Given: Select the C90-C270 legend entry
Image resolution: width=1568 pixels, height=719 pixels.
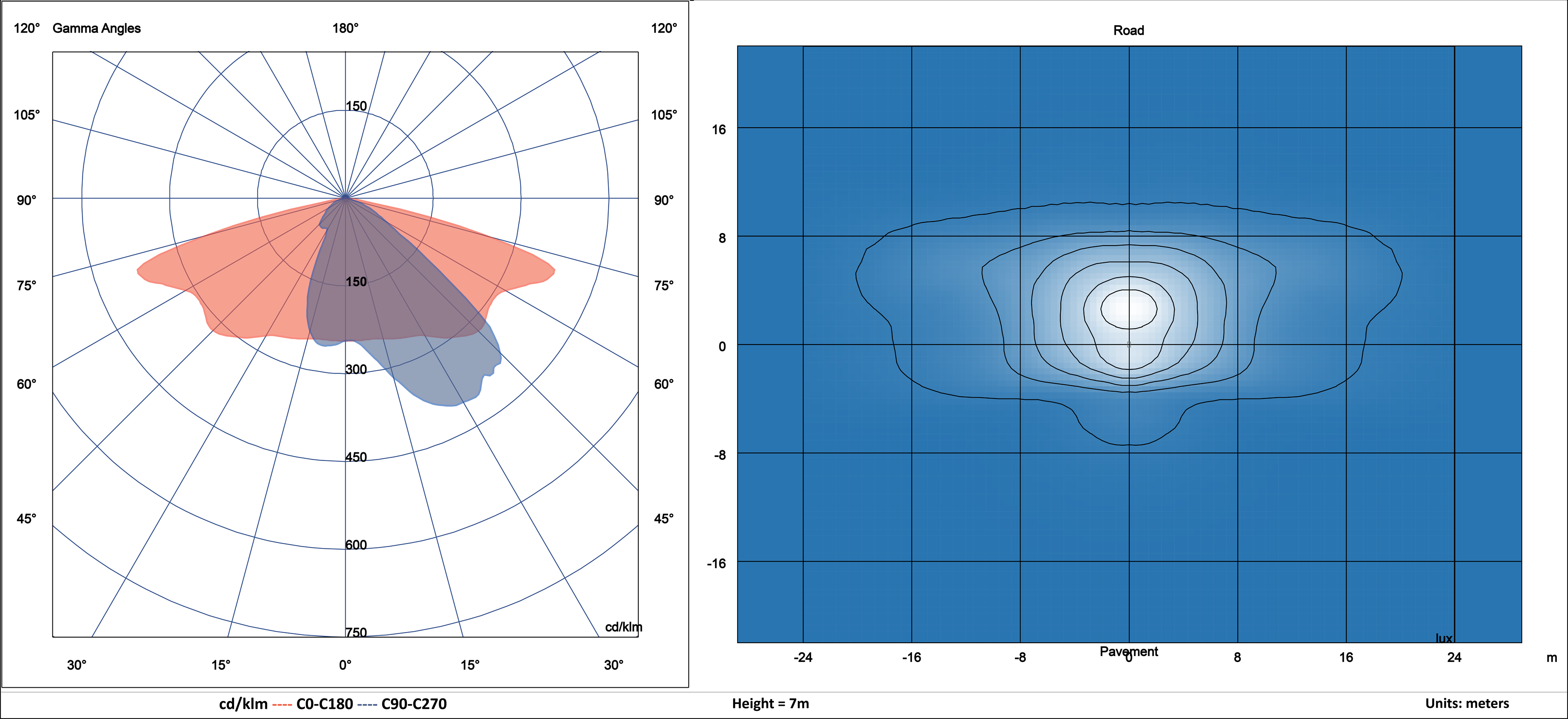Looking at the screenshot, I should pyautogui.click(x=414, y=704).
